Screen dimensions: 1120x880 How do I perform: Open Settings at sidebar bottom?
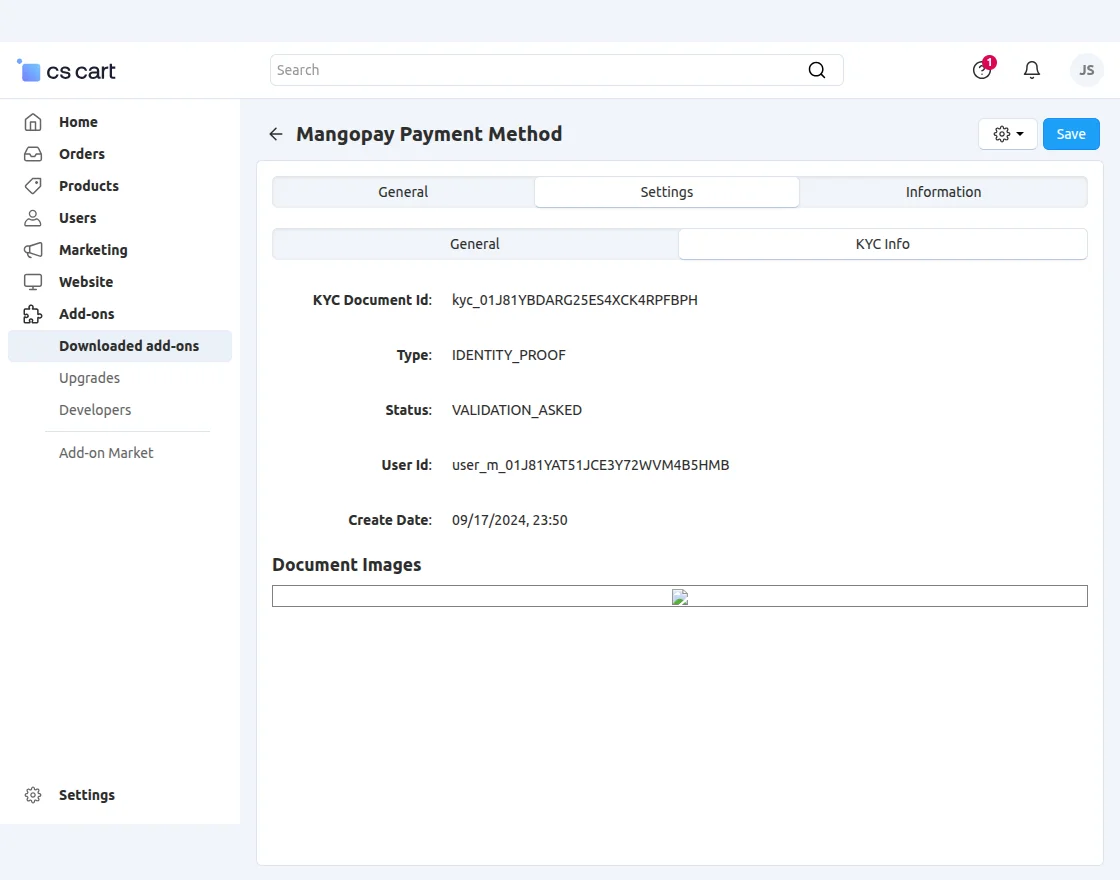(86, 795)
